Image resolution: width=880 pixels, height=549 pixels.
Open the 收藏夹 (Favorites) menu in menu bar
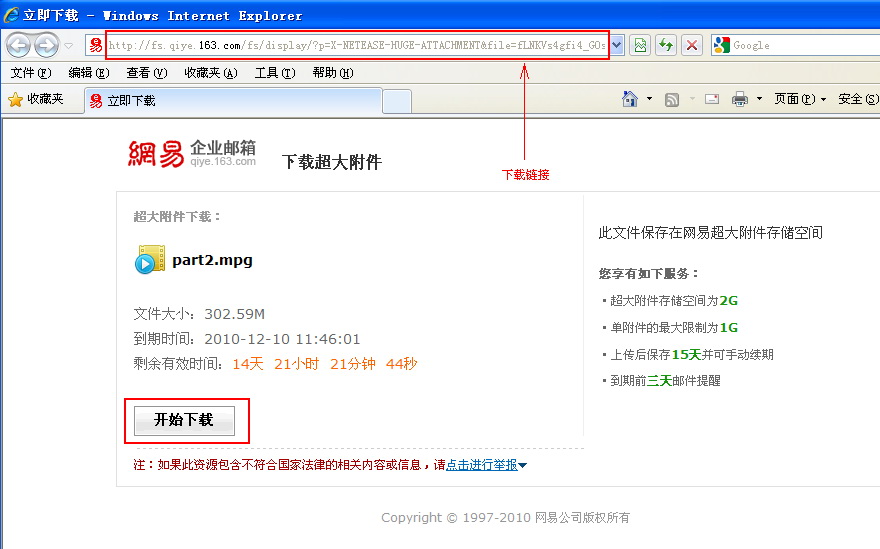[210, 73]
